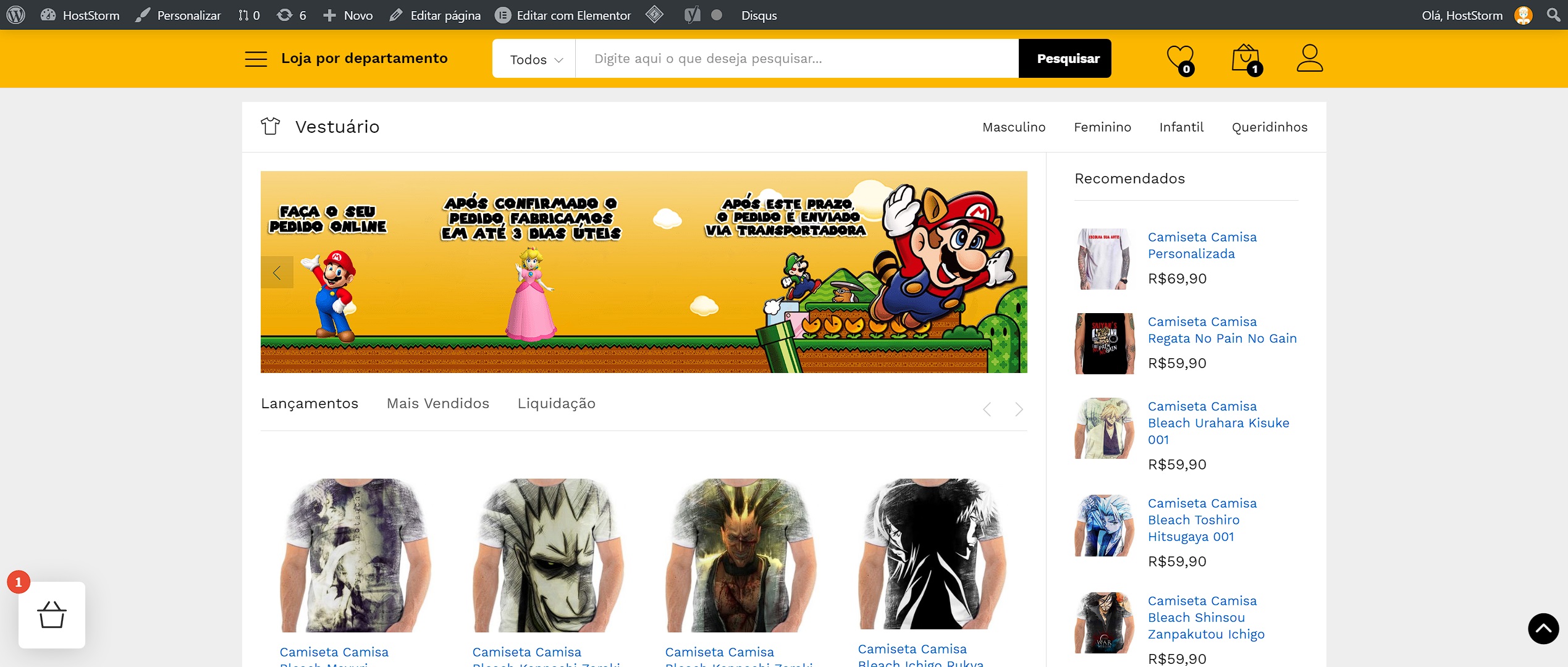Click the t-shirt icon next to Vestuário
Screen dimensions: 1568x667
coord(271,126)
